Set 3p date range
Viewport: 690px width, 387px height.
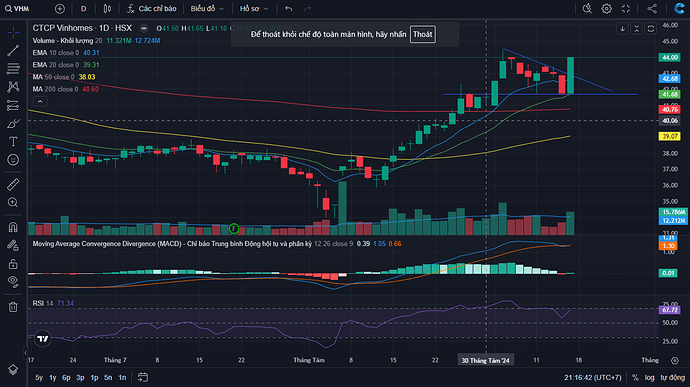pos(80,377)
